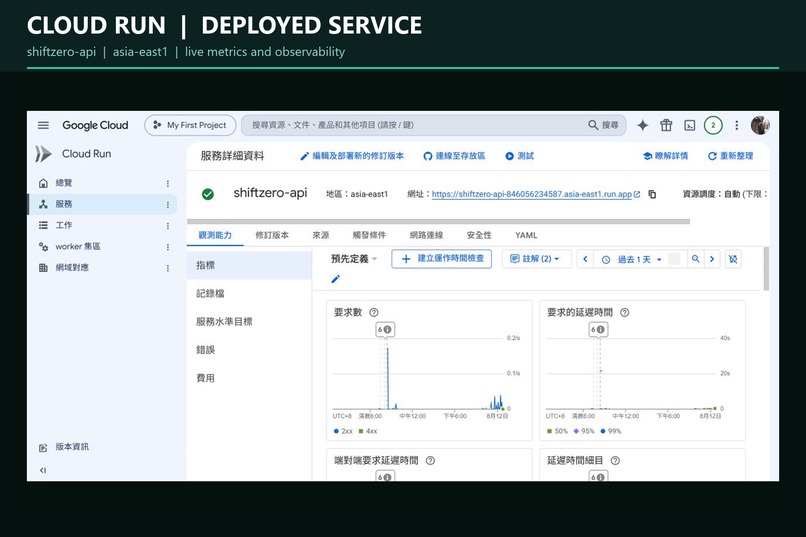Click the 搜尋 search button

tap(603, 125)
